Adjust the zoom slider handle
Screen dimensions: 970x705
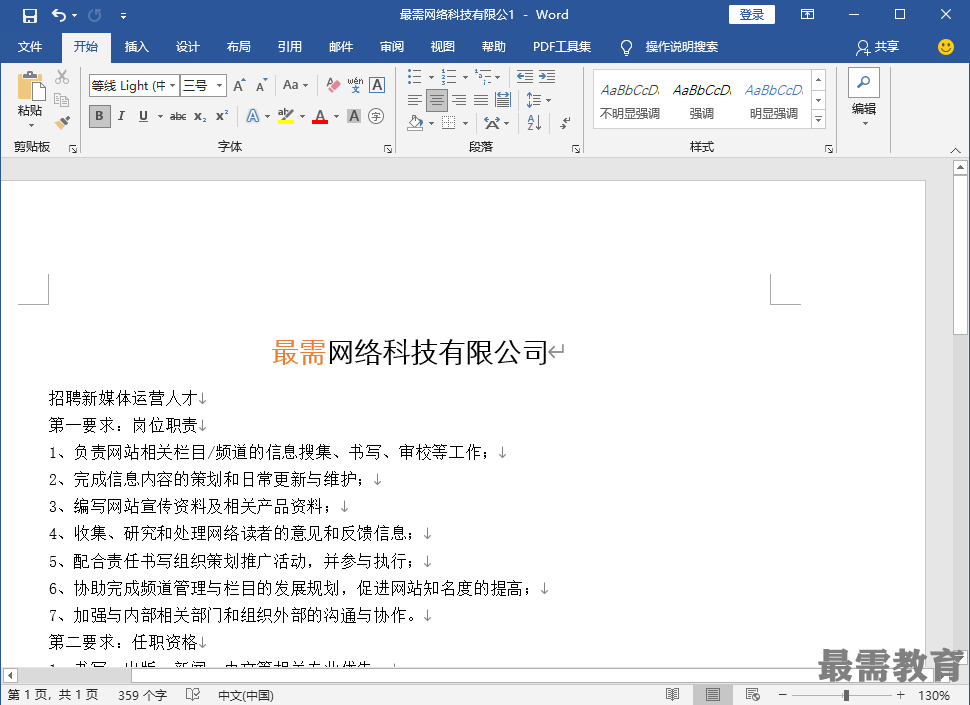pos(846,695)
